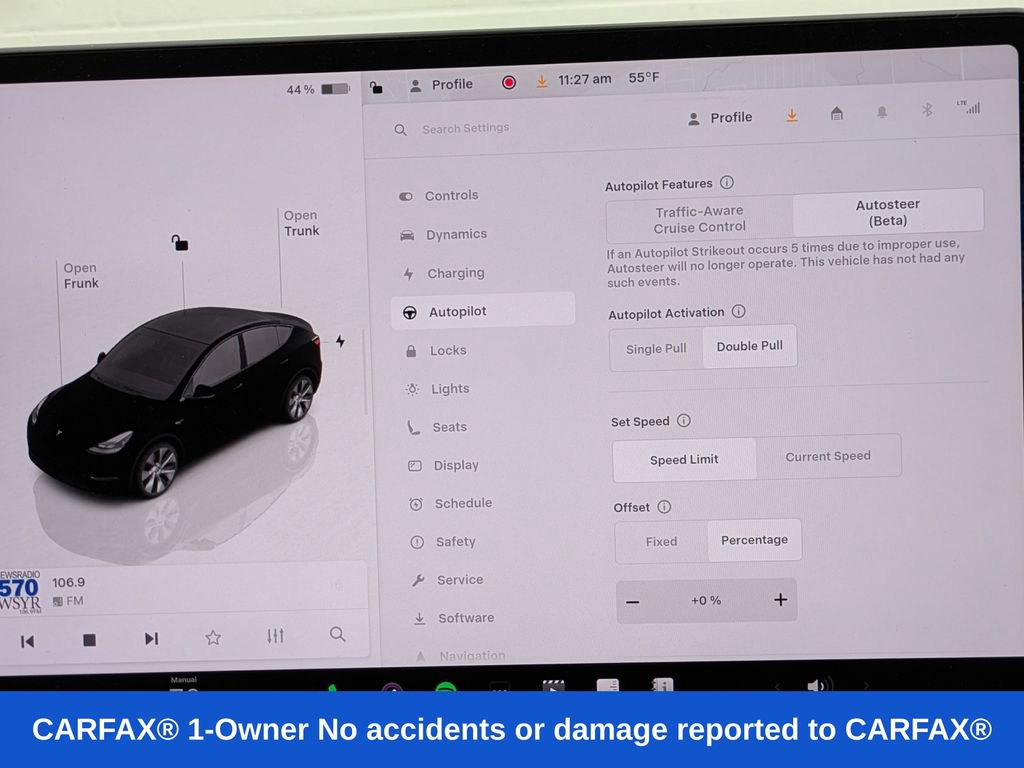Image resolution: width=1024 pixels, height=768 pixels.
Task: Click the orange download icon in settings header
Action: (792, 116)
